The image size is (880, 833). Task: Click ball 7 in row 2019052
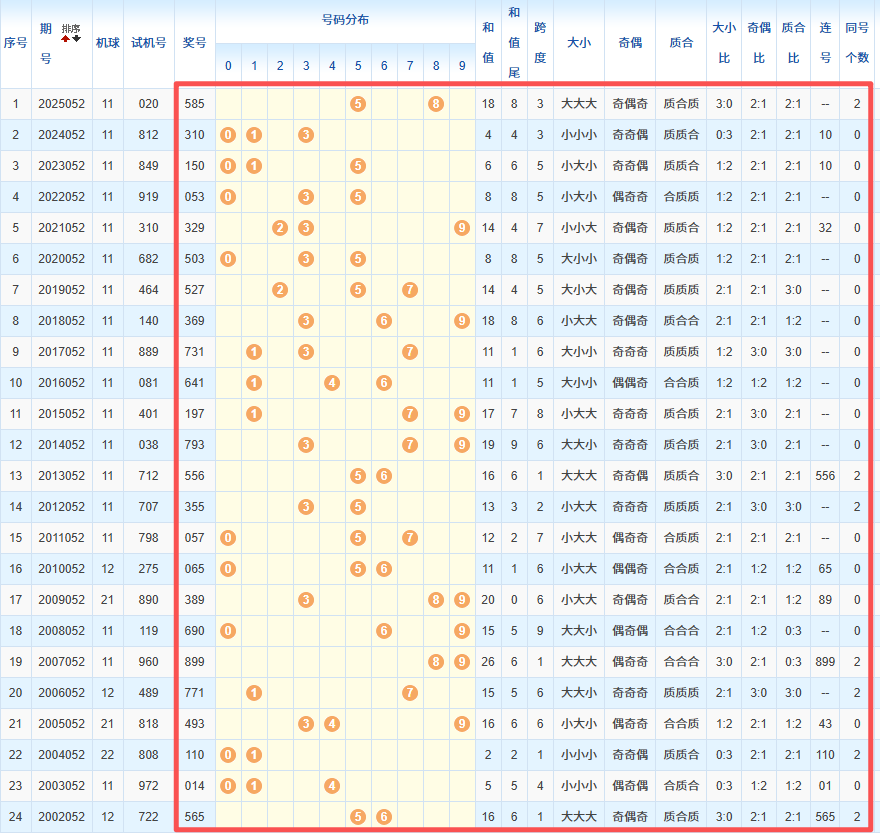410,290
